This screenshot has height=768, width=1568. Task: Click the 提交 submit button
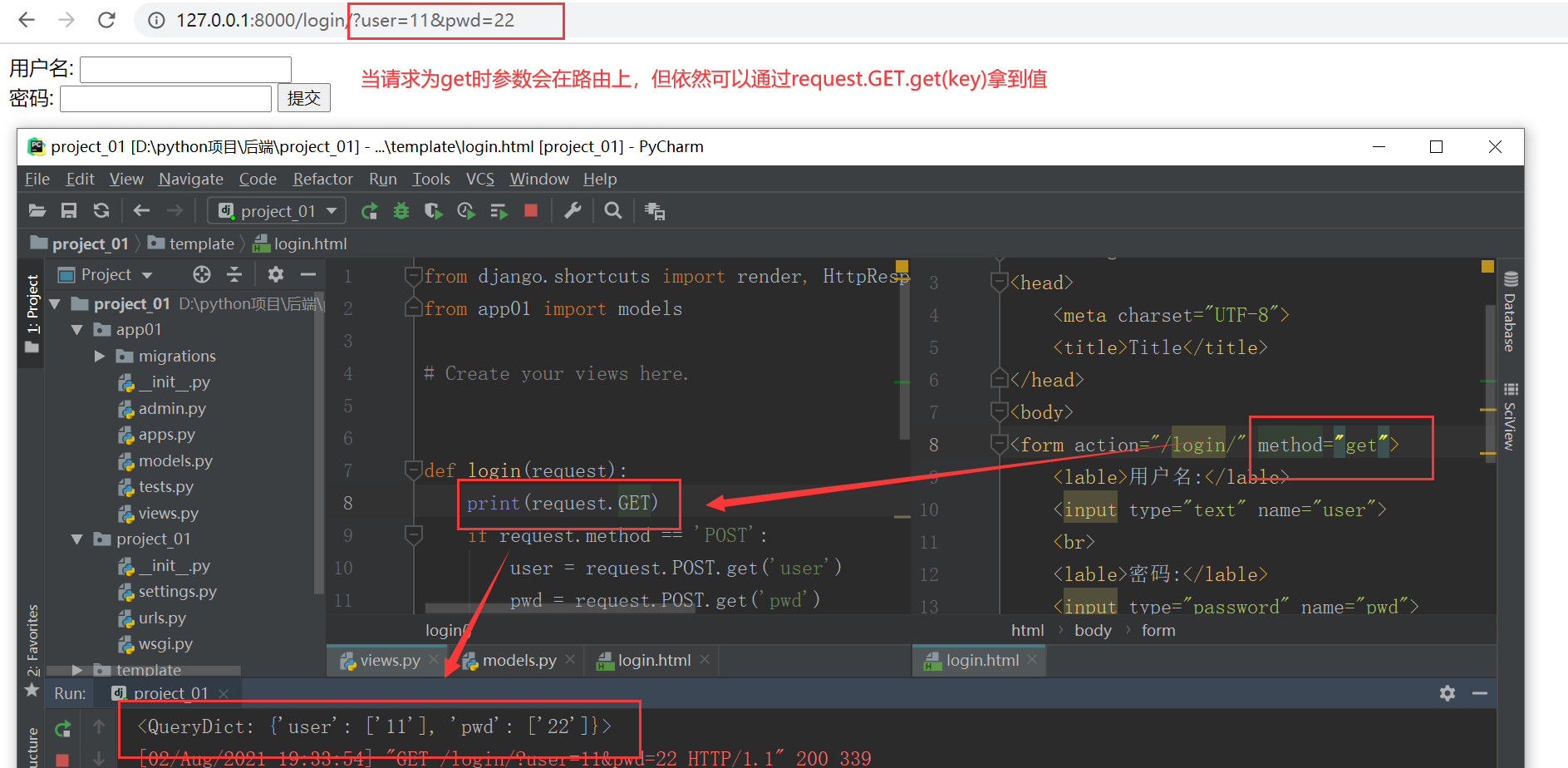(x=303, y=98)
